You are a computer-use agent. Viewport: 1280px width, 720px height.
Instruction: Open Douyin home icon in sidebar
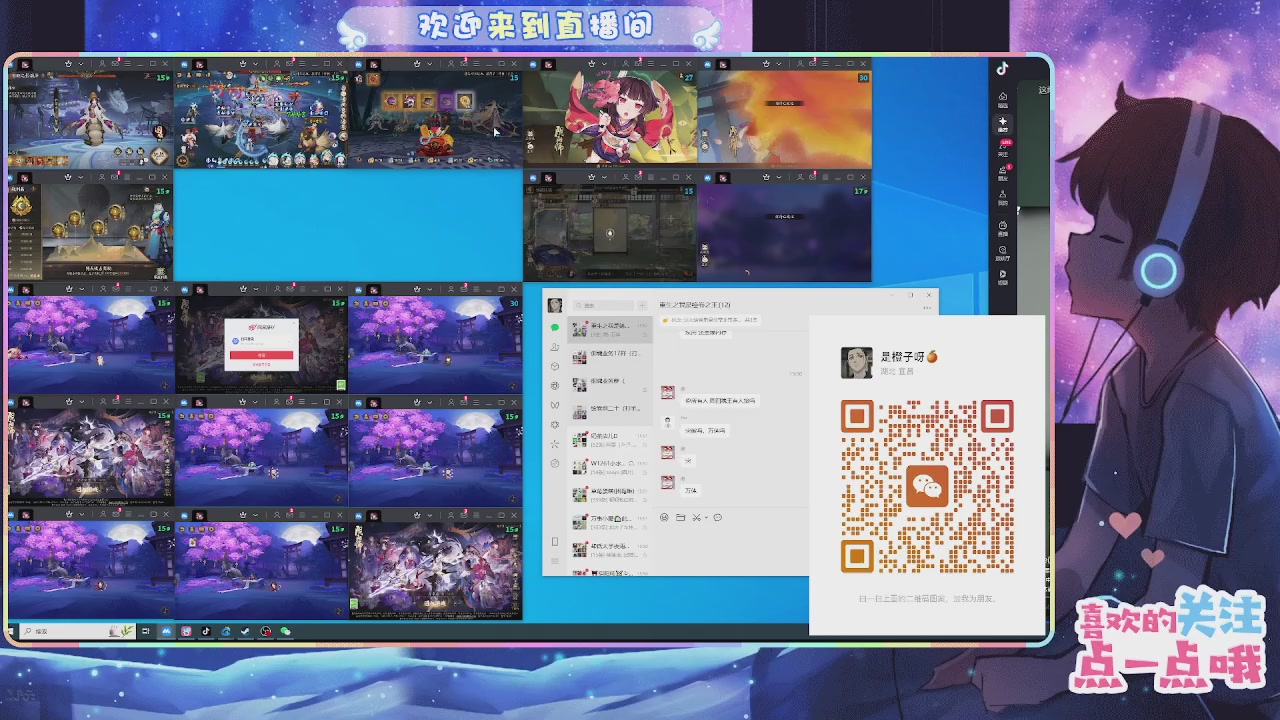tap(1003, 99)
